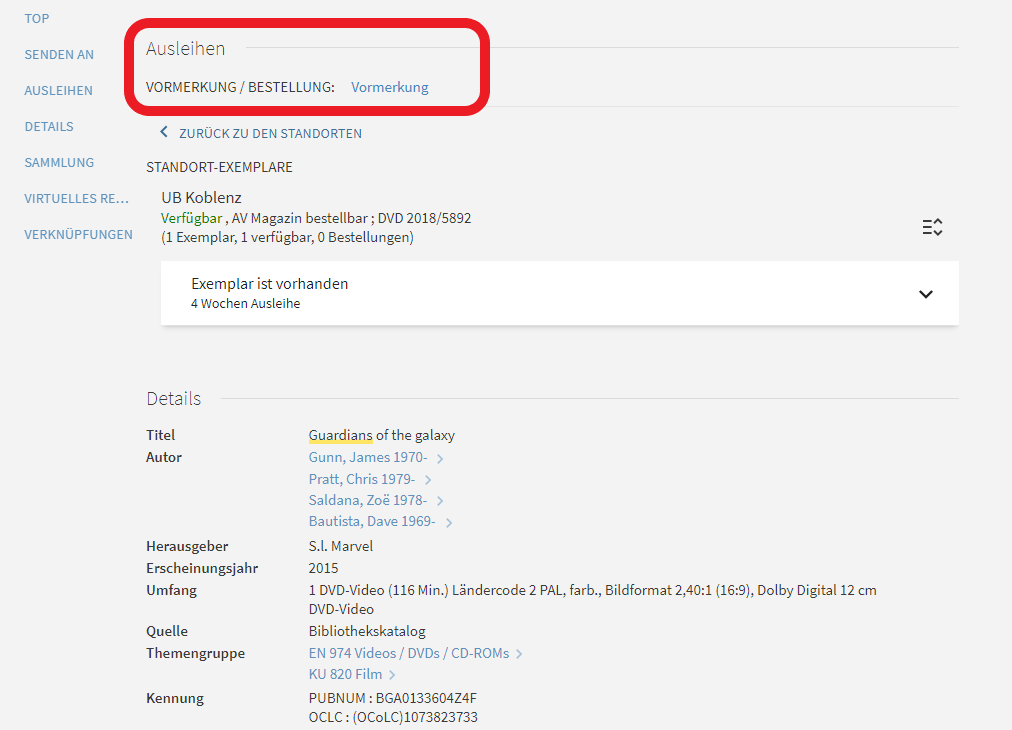Viewport: 1012px width, 730px height.
Task: Click 'PUBNUM : BGA0133604Z4F' identifier
Action: click(392, 698)
